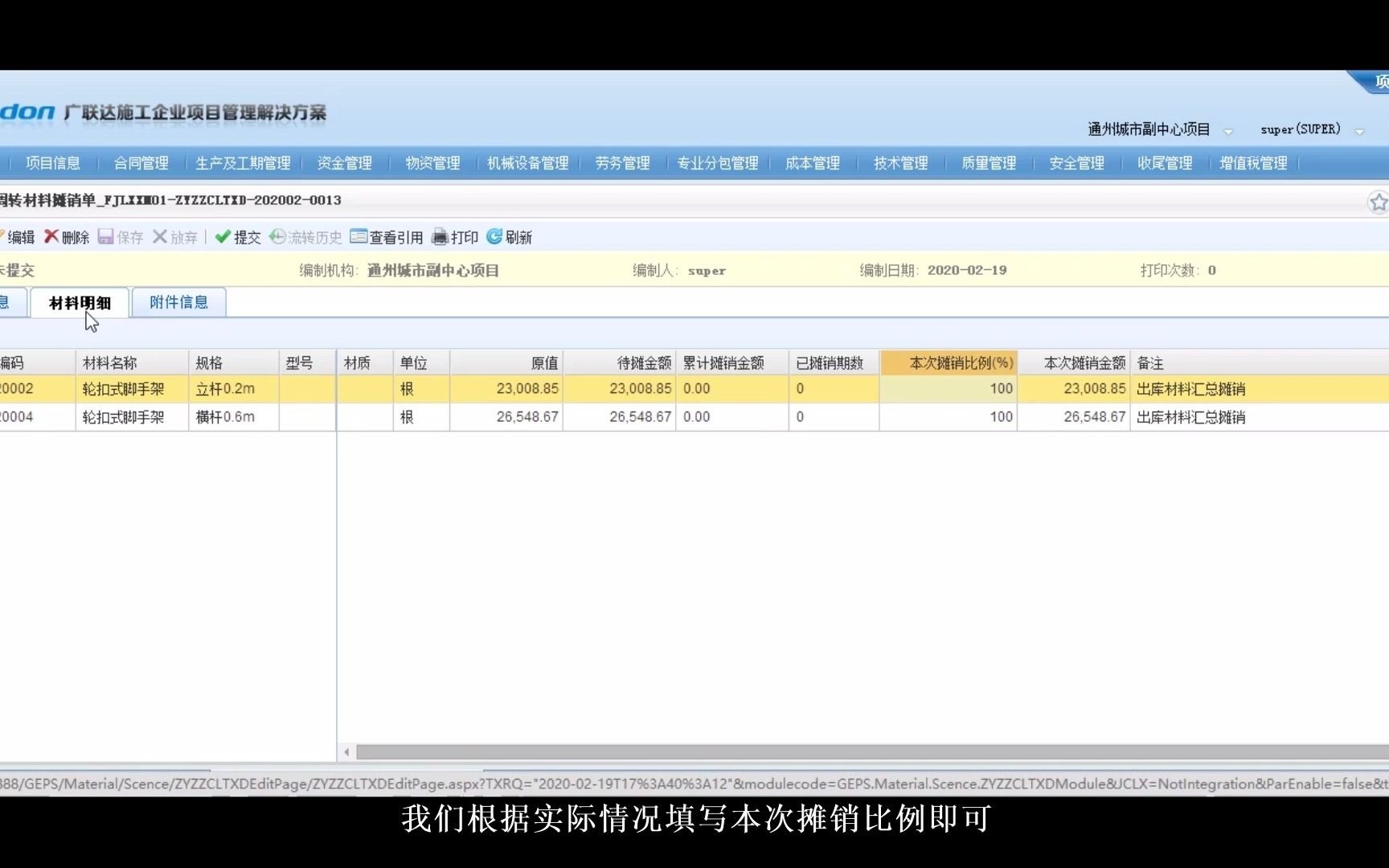Open the 通州城市副中心项目 project dropdown arrow
This screenshot has width=1389, height=868.
[1228, 131]
